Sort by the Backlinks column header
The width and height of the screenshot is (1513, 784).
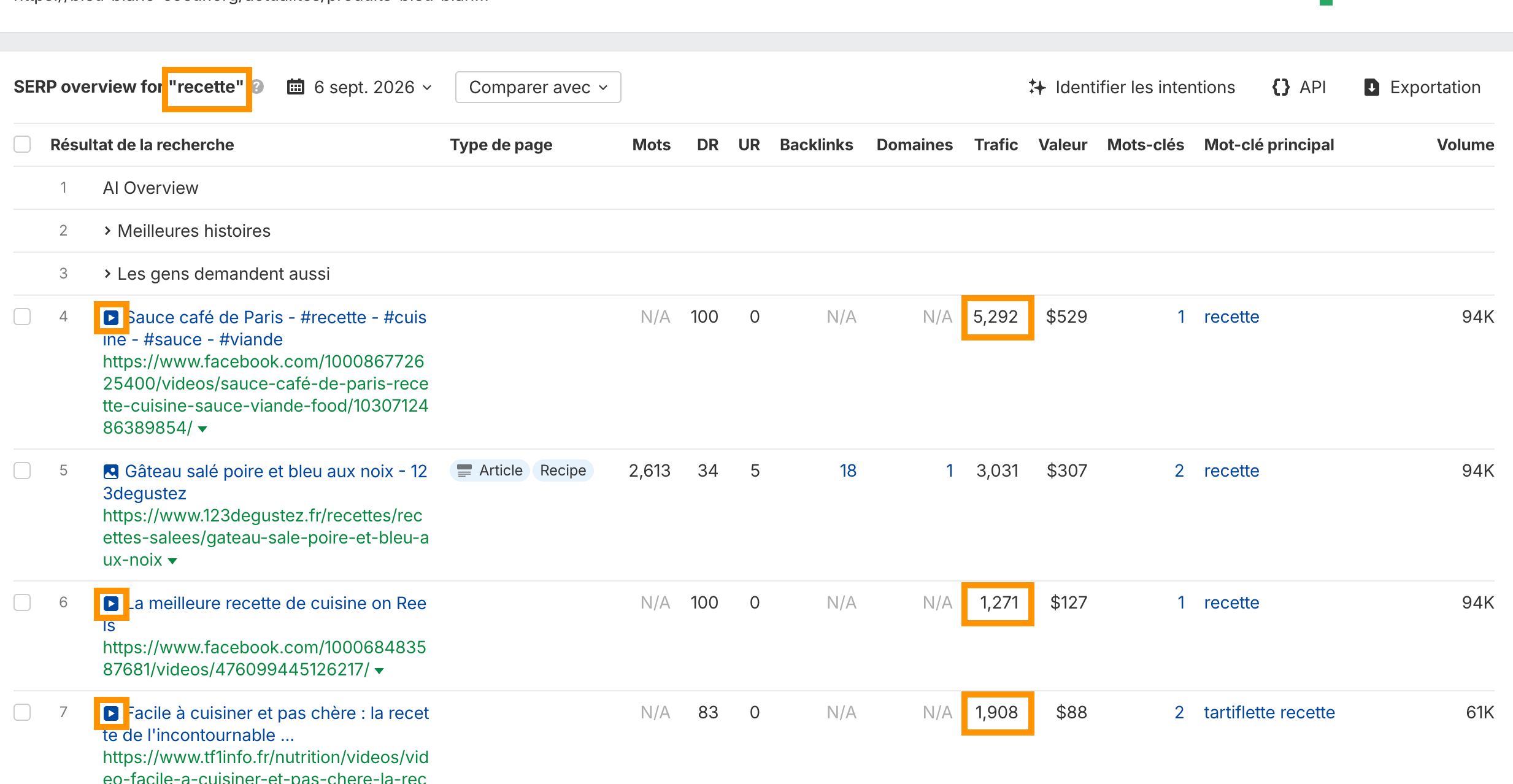click(x=816, y=145)
